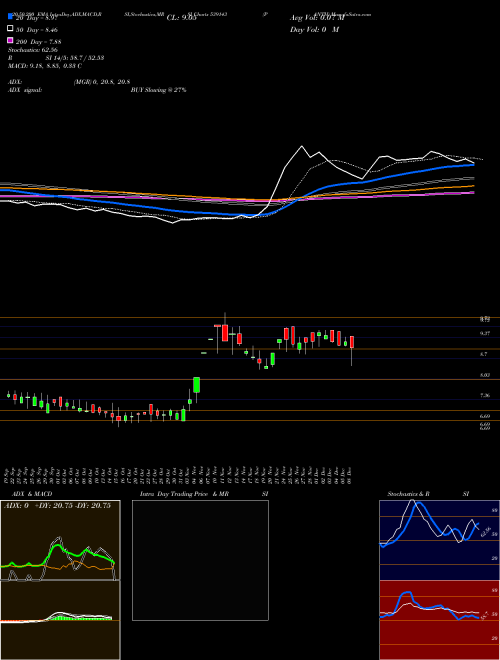Click the '(MGR) 0, 20.8, 20.8' ADX values
The width and height of the screenshot is (500, 660).
[x=101, y=82]
